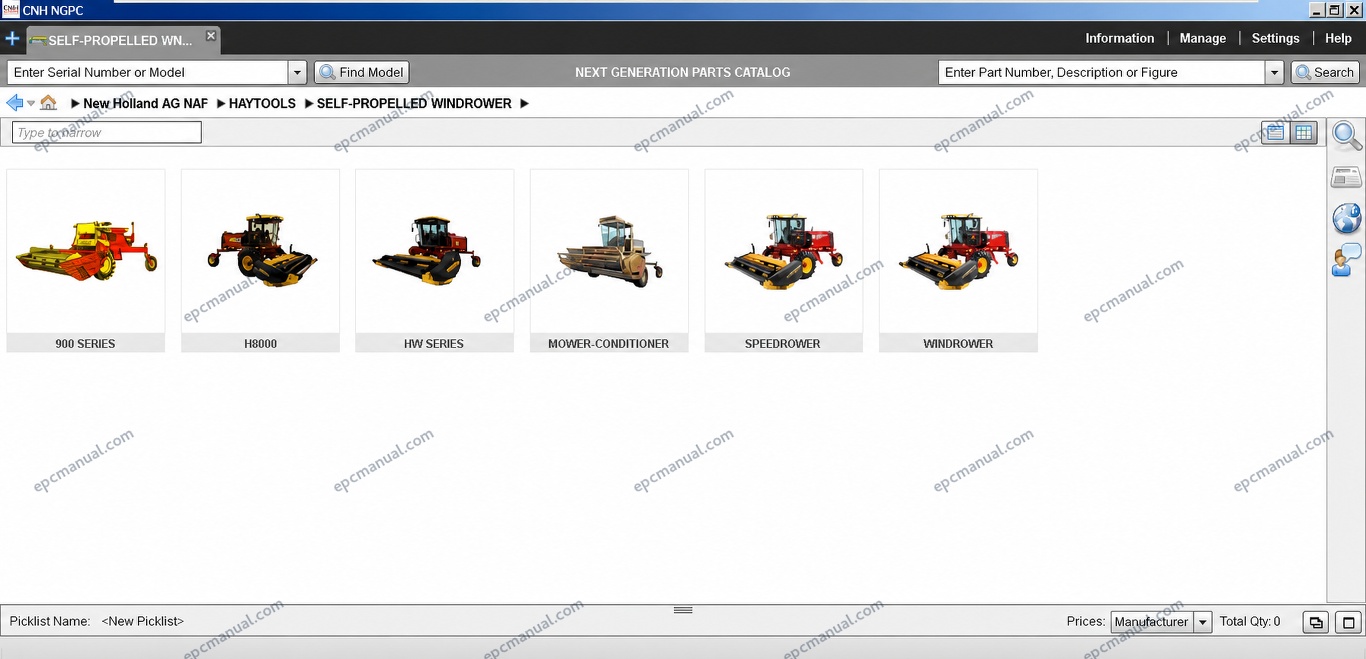Open the Settings menu
This screenshot has width=1366, height=659.
(1275, 38)
